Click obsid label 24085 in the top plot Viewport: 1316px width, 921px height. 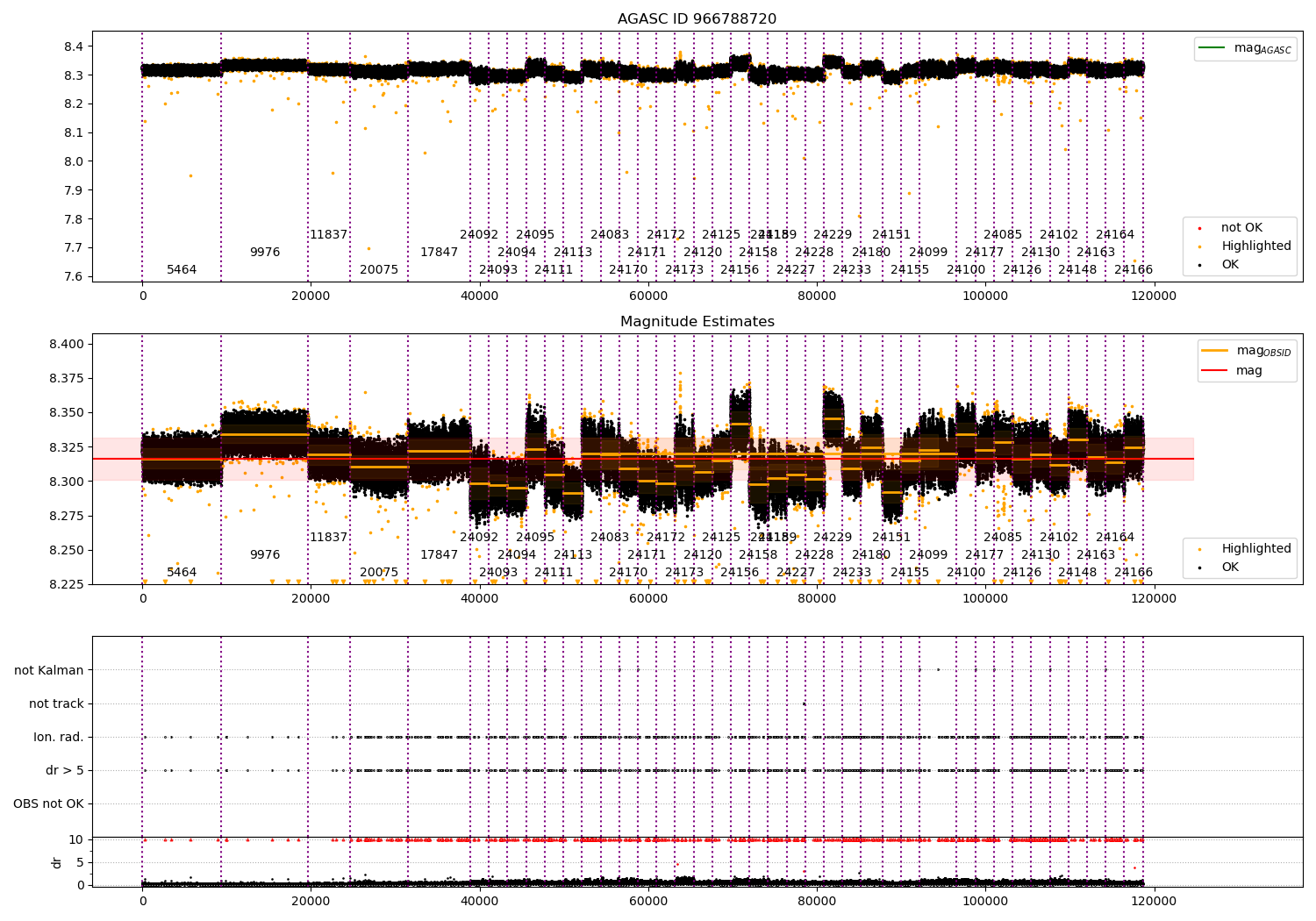point(1003,234)
